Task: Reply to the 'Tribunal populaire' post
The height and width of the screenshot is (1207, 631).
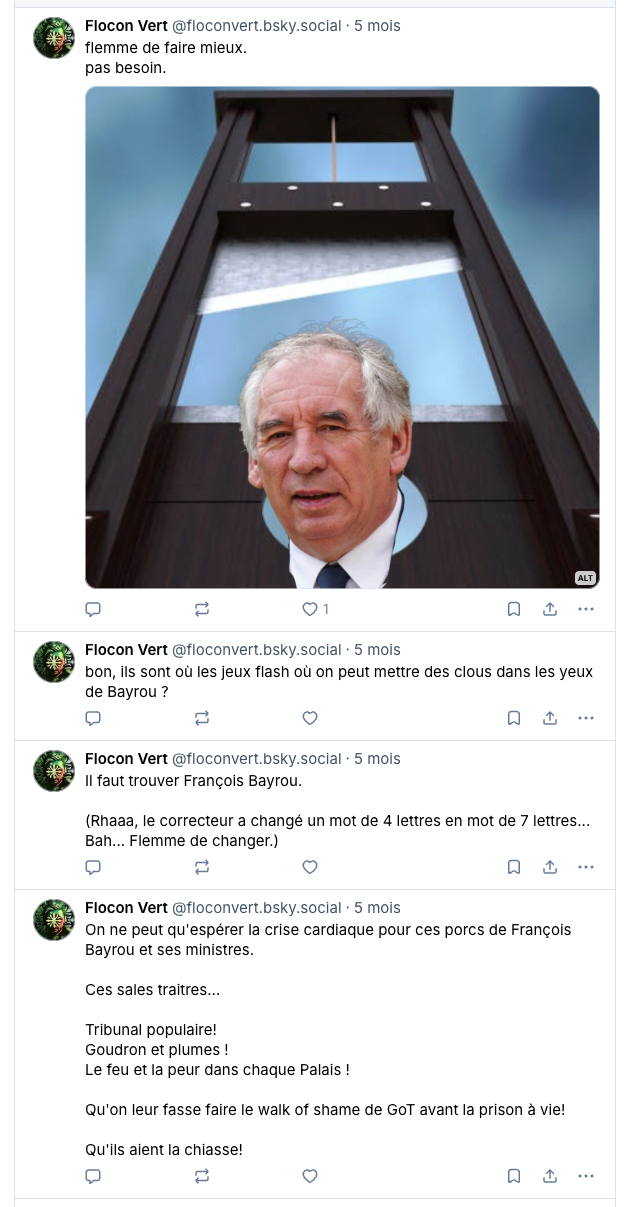Action: (x=93, y=1176)
